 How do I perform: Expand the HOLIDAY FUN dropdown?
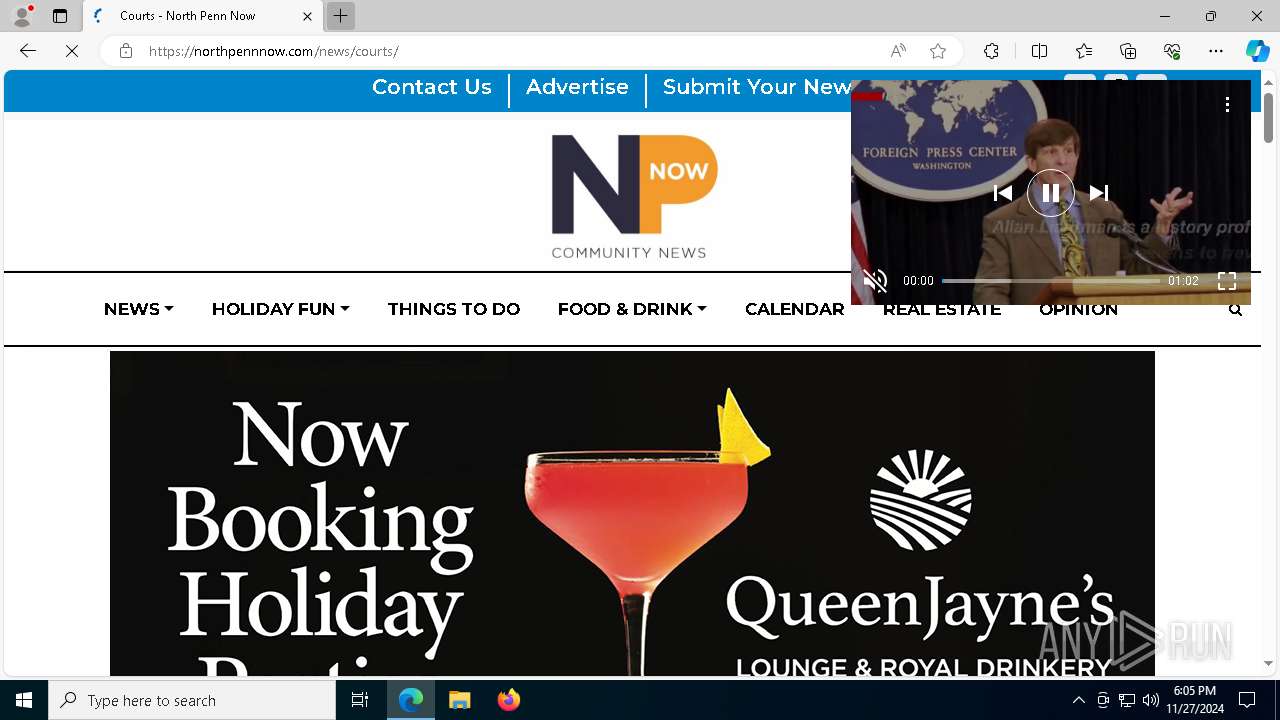[x=281, y=309]
